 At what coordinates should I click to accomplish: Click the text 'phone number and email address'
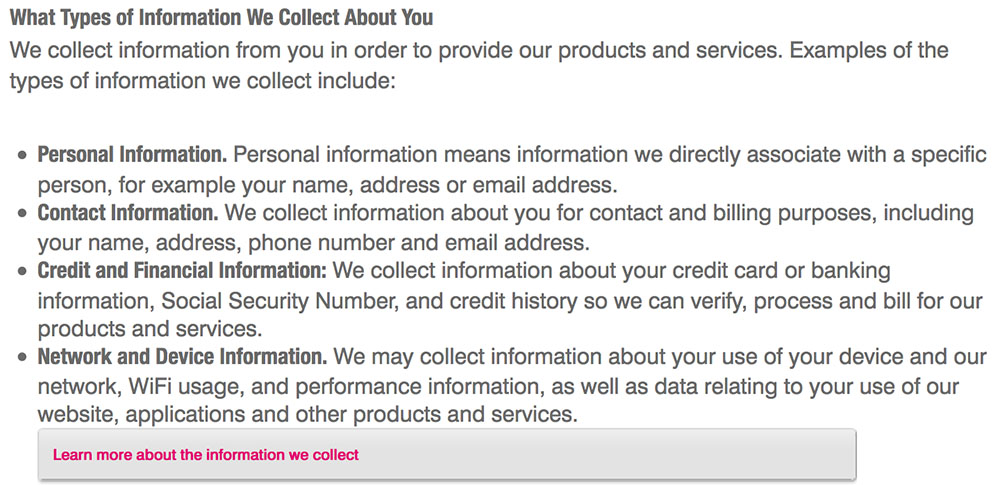point(416,242)
